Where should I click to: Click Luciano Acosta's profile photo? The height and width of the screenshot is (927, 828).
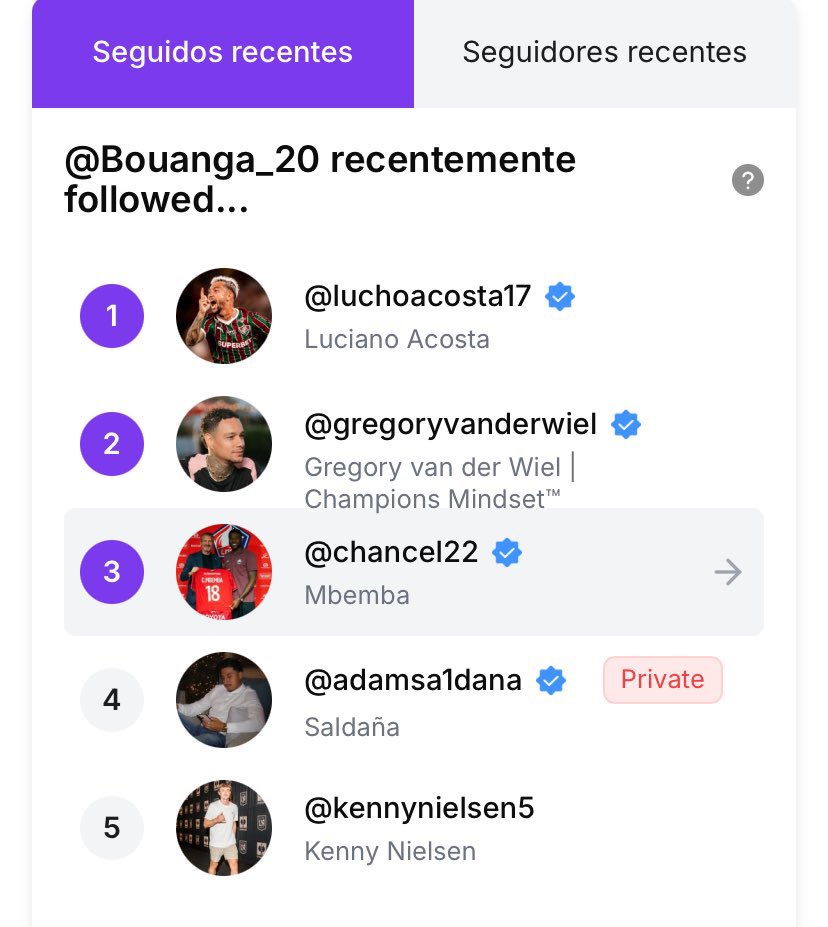224,316
